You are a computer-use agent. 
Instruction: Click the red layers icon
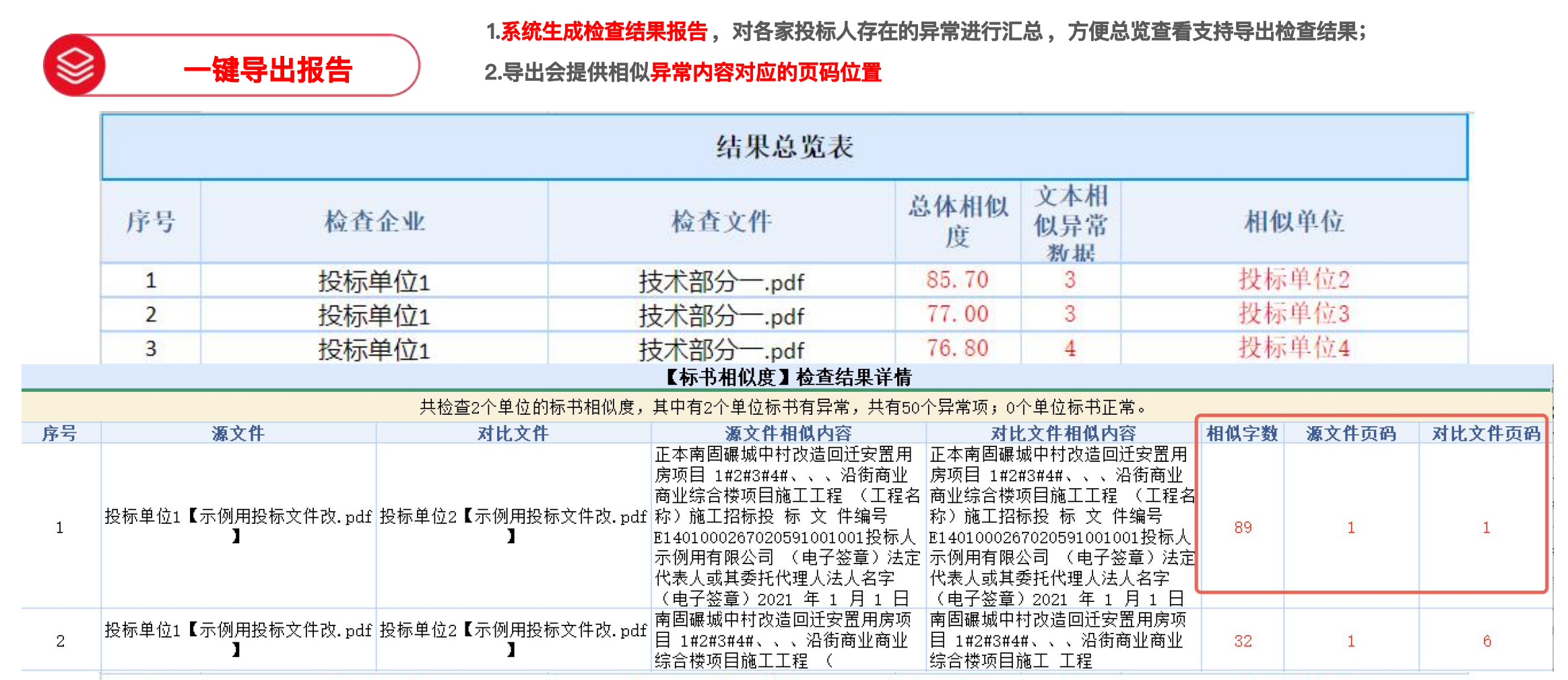click(75, 65)
